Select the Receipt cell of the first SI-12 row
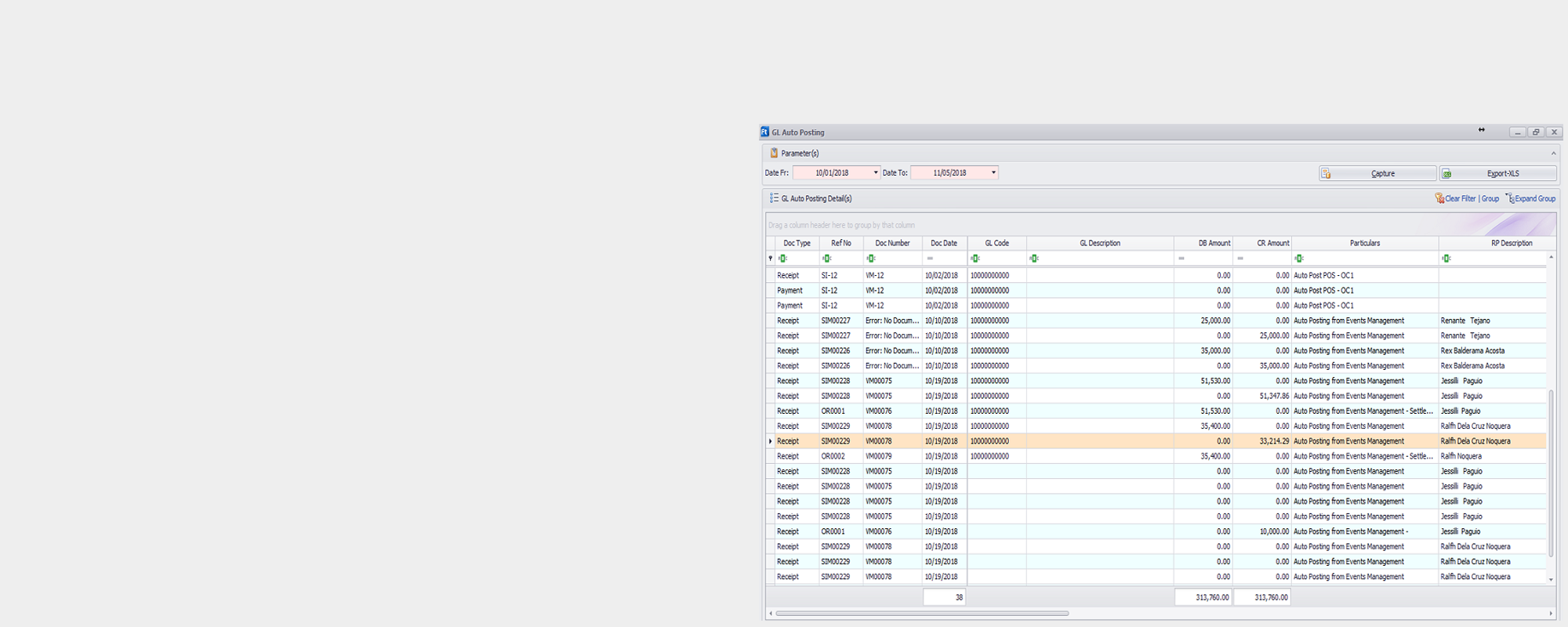 click(x=797, y=275)
